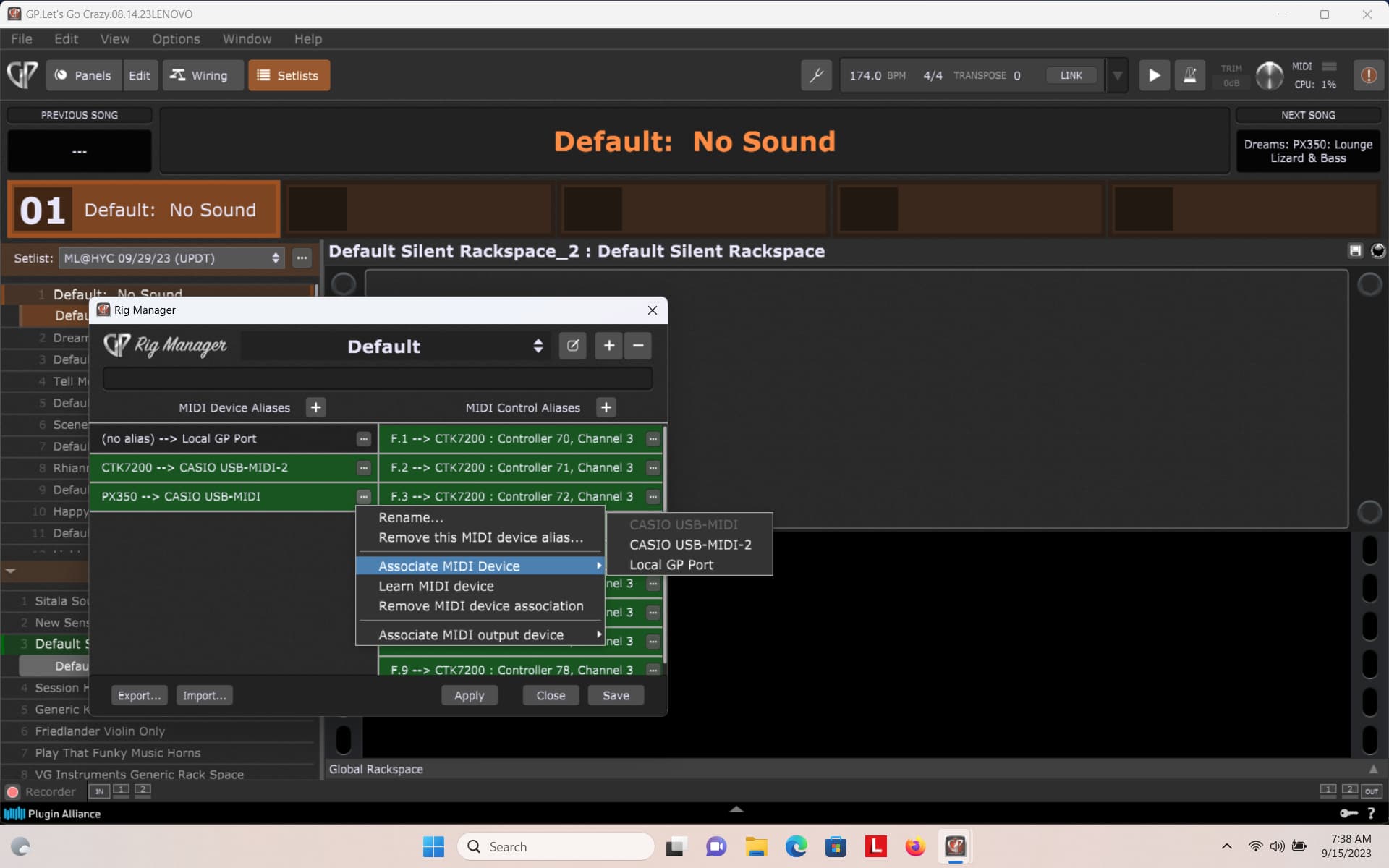Add a new rig with plus button

[609, 346]
